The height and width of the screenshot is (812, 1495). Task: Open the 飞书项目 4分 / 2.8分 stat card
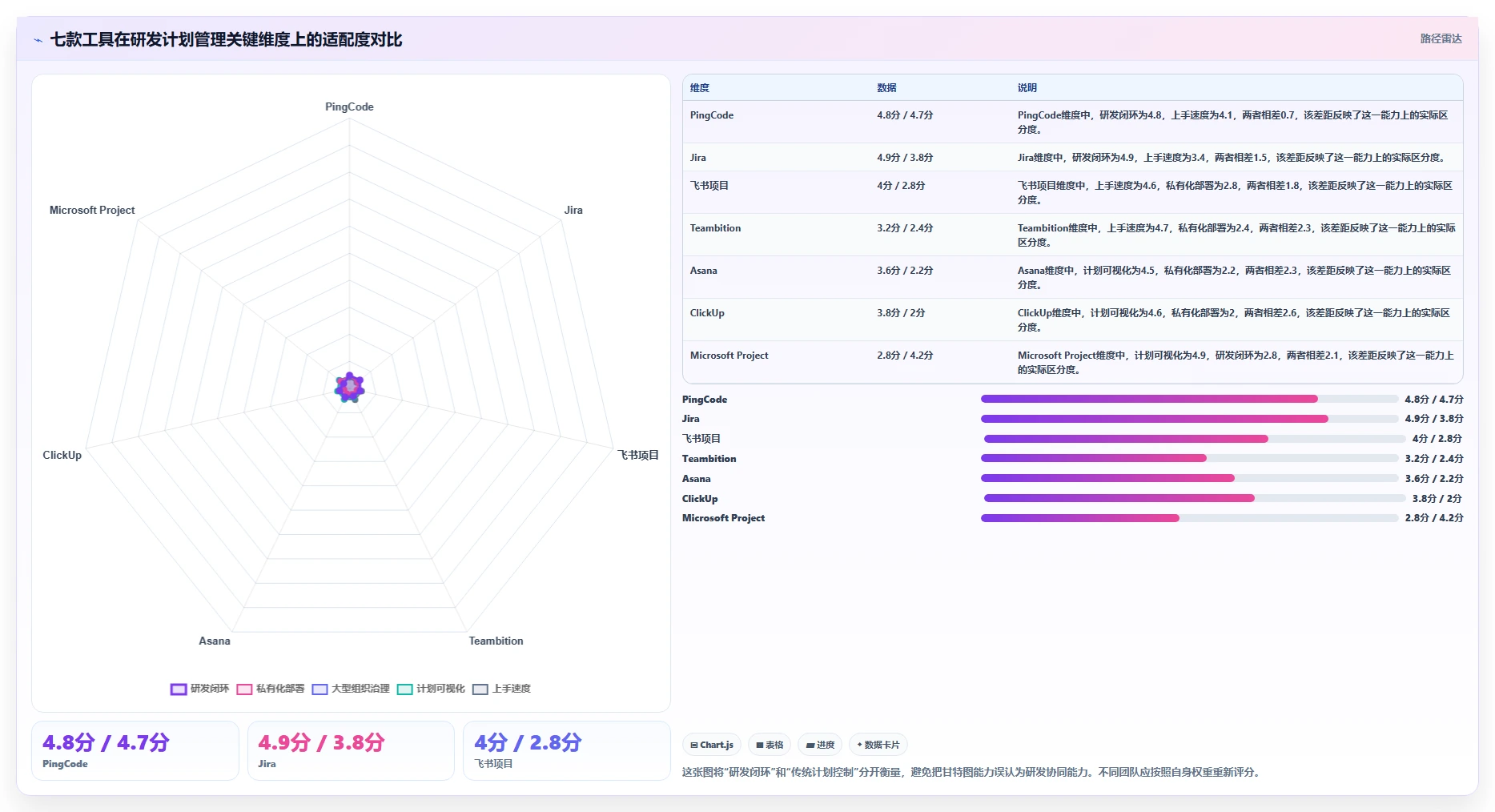point(566,750)
